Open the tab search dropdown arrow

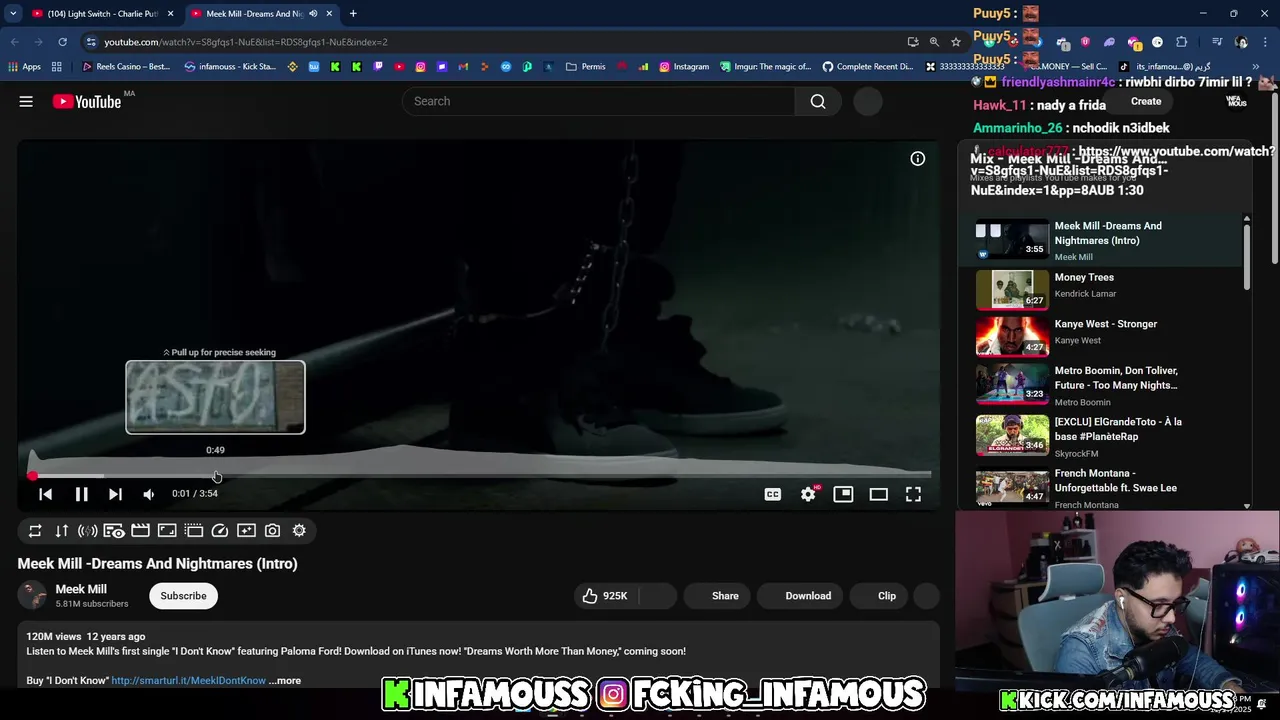point(13,14)
